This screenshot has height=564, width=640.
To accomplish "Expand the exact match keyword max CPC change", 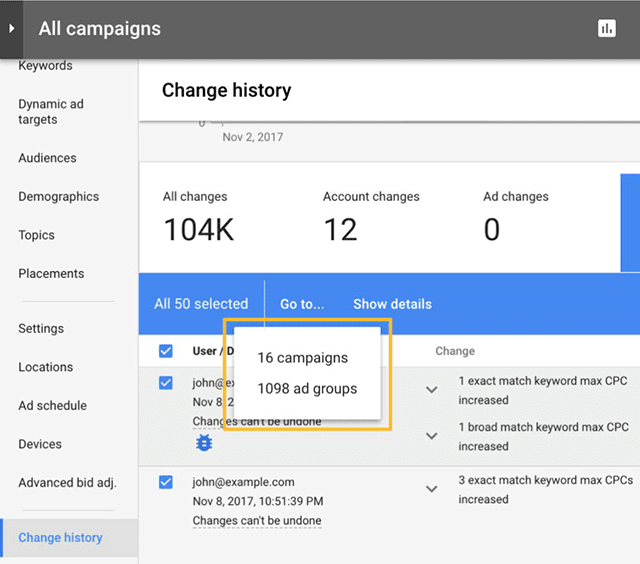I will (x=432, y=390).
